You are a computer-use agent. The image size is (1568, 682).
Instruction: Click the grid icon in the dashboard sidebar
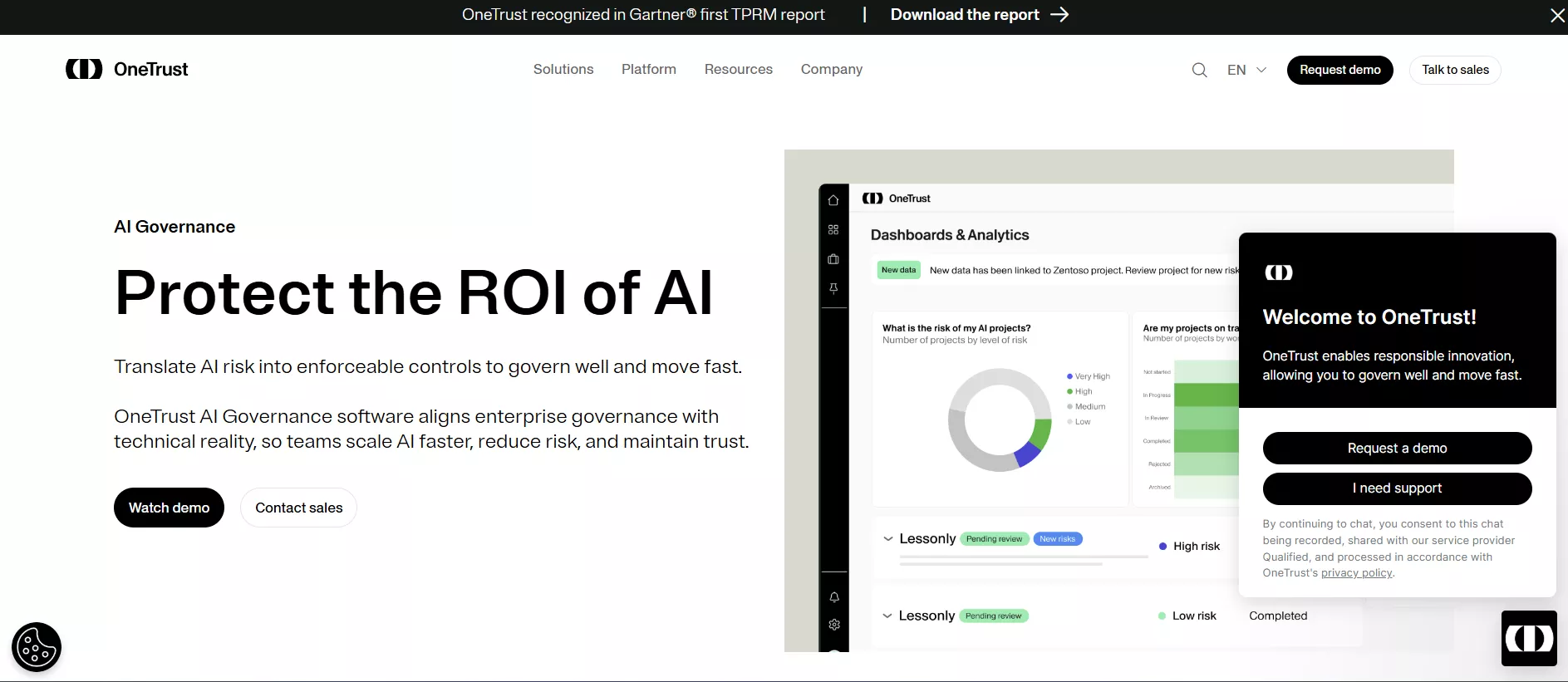point(833,229)
